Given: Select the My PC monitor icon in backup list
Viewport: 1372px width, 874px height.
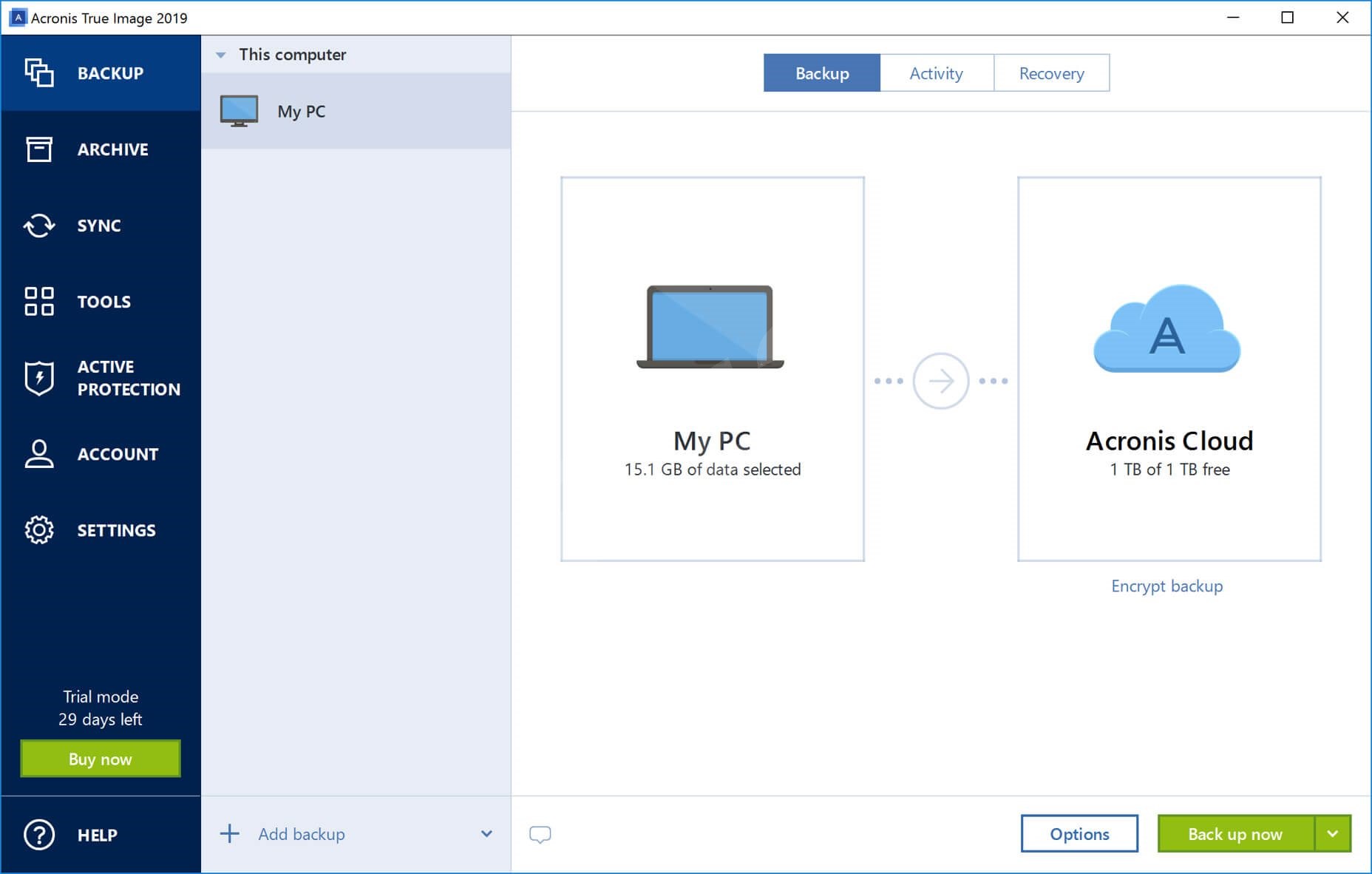Looking at the screenshot, I should [239, 111].
